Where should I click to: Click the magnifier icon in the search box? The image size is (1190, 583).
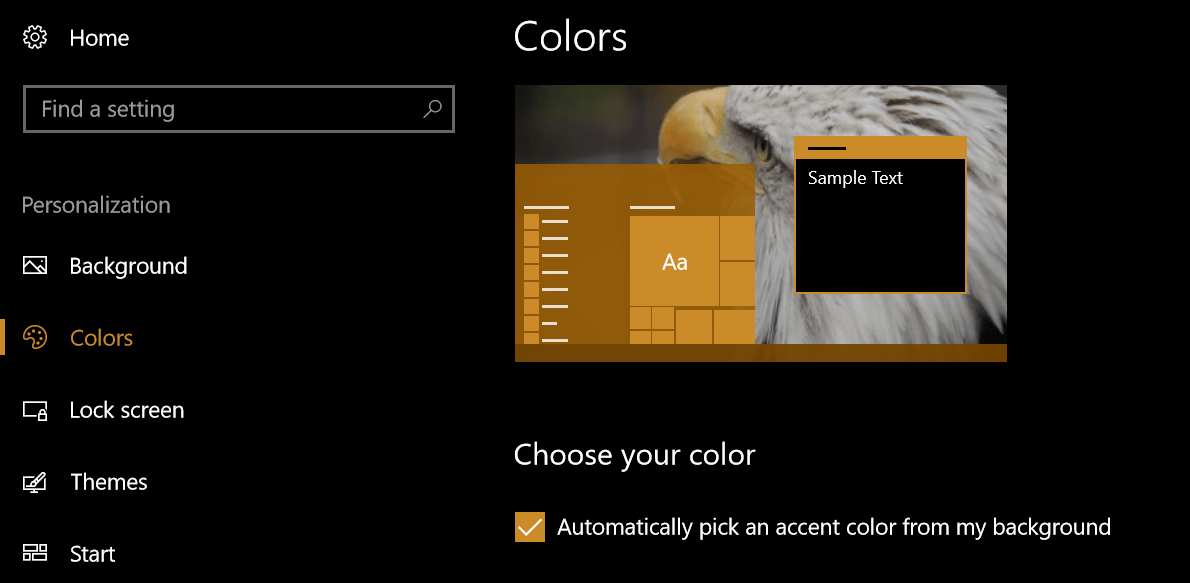pyautogui.click(x=431, y=109)
